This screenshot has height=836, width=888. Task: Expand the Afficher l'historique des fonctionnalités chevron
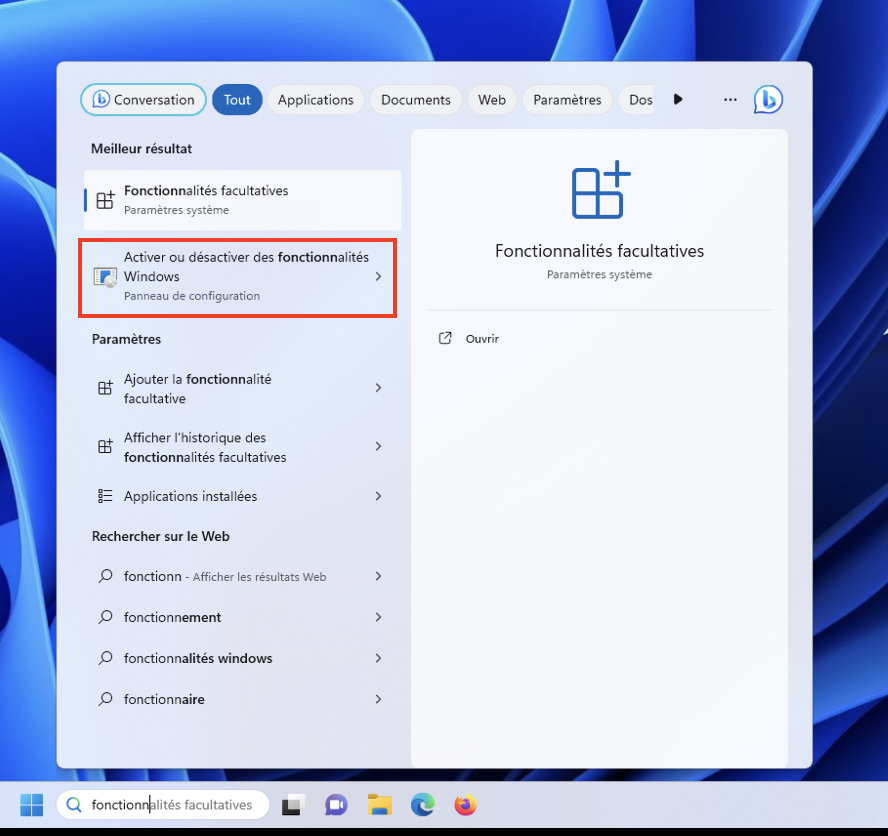coord(378,446)
